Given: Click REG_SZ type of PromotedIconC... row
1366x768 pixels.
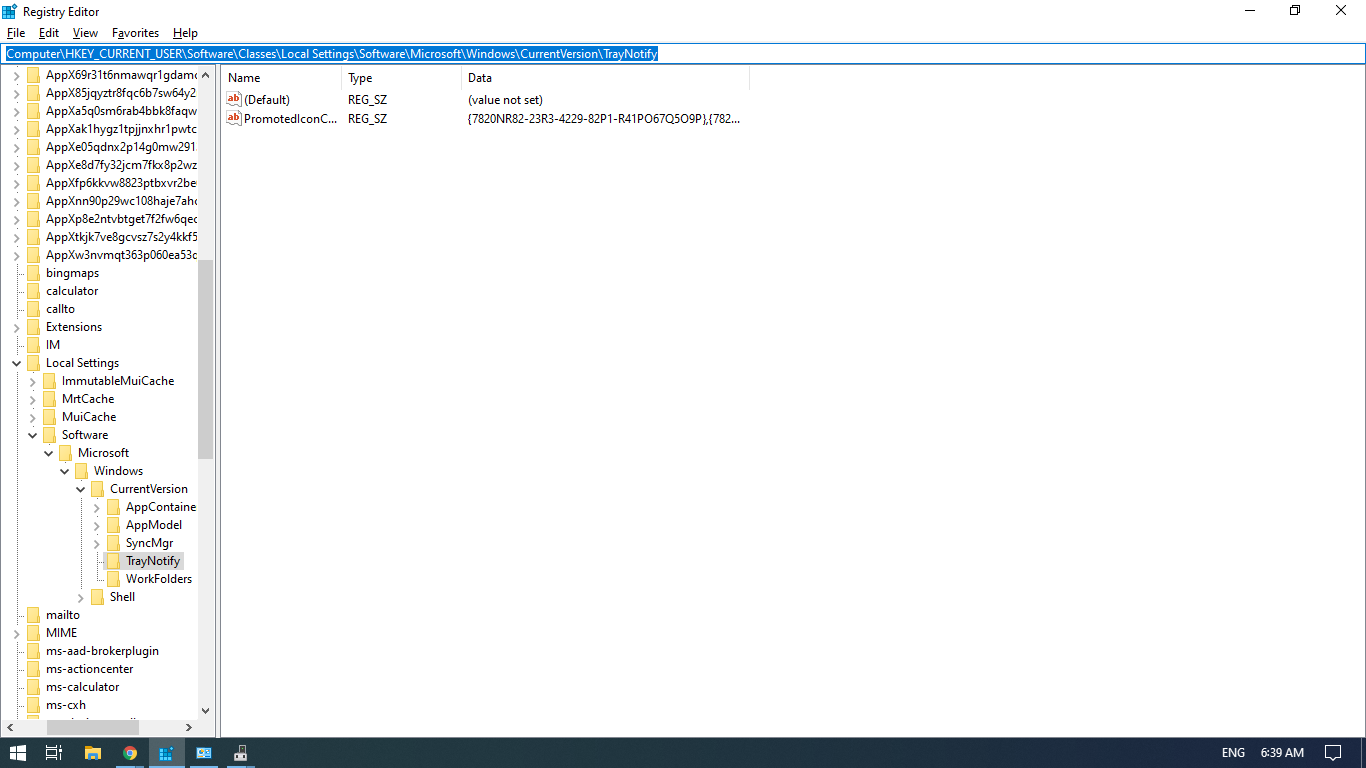Looking at the screenshot, I should coord(368,119).
